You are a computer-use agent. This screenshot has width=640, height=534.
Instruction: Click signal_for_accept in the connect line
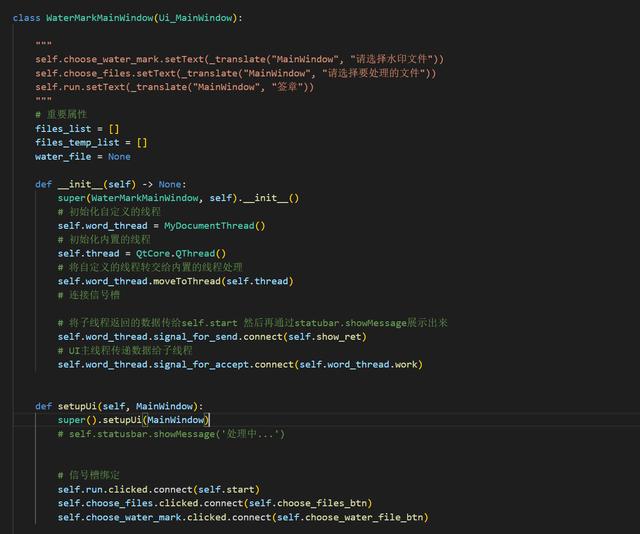(196, 364)
